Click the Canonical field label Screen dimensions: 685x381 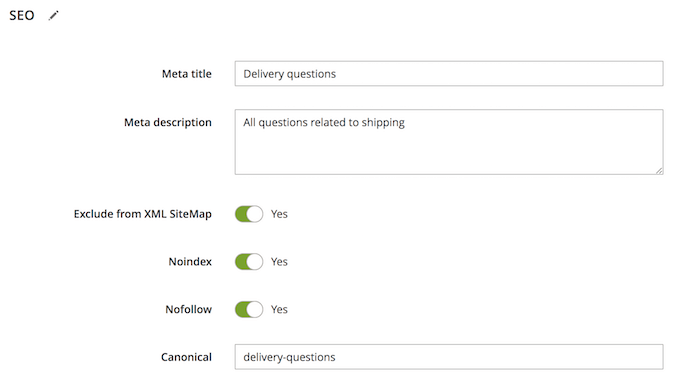[x=187, y=357]
